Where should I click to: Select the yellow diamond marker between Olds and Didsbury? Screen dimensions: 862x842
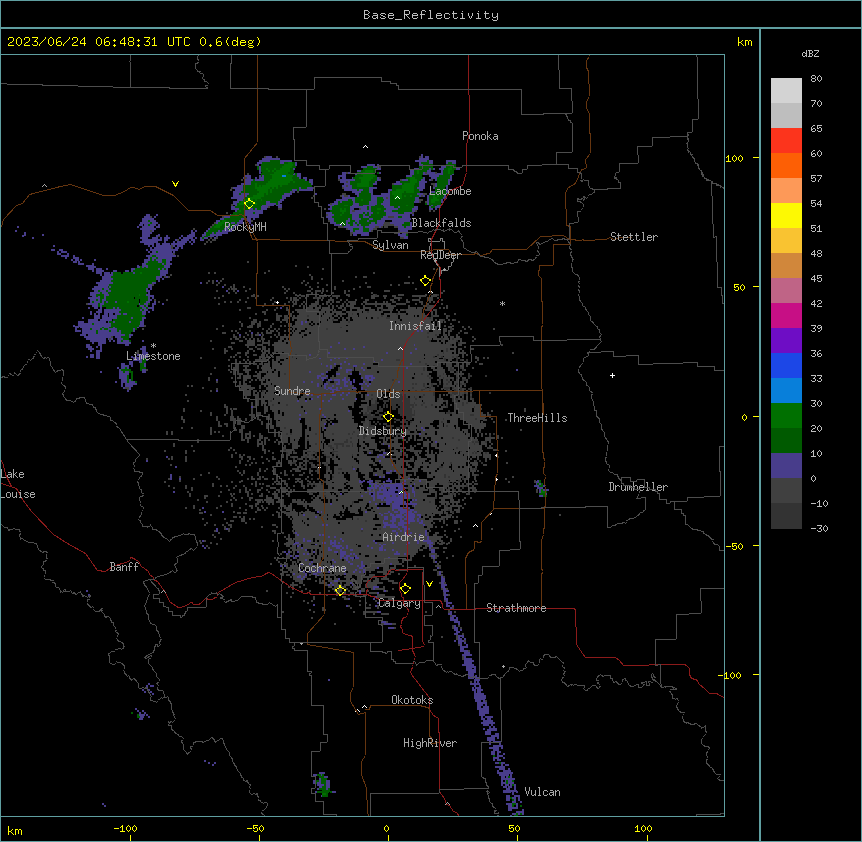click(x=388, y=417)
